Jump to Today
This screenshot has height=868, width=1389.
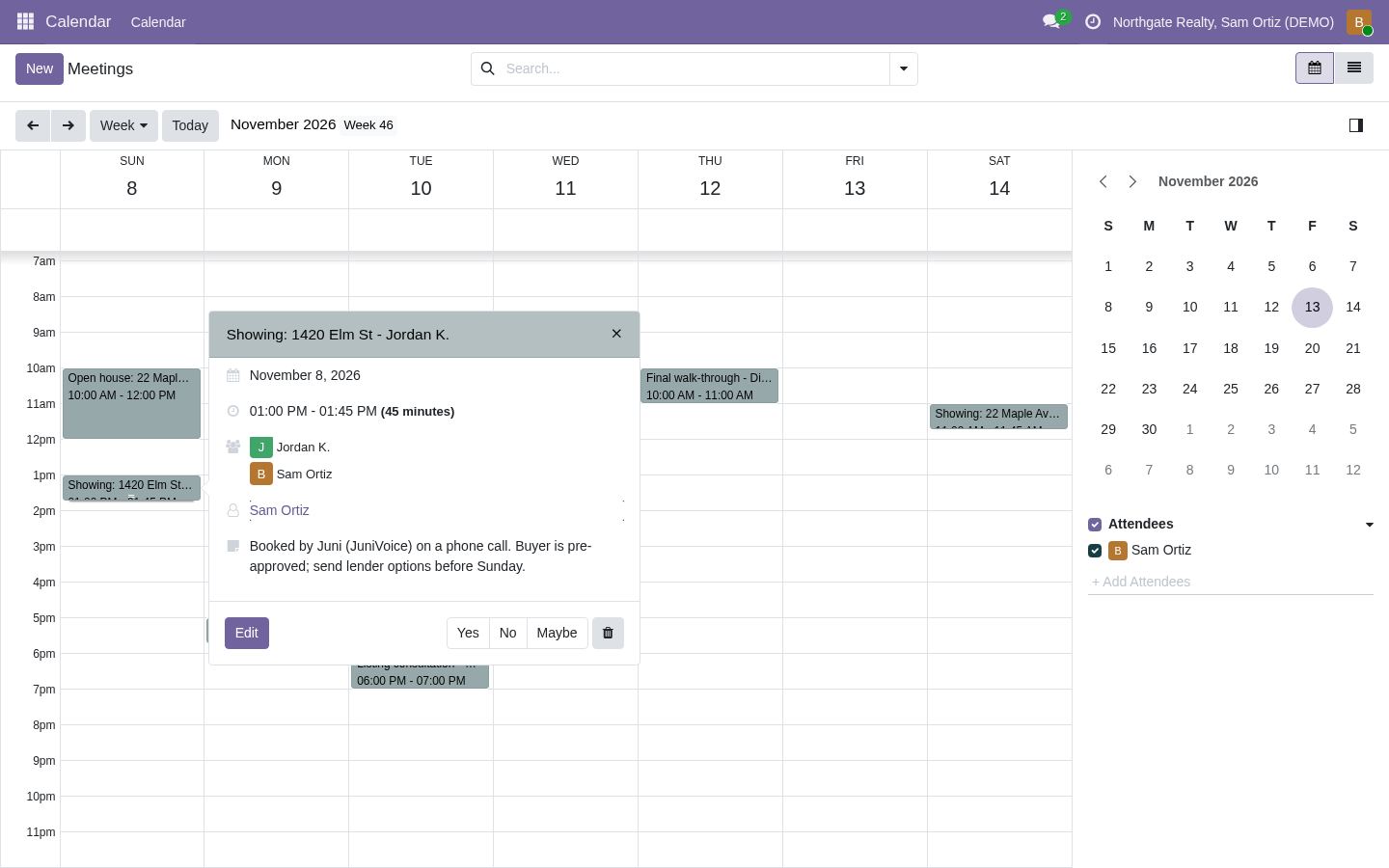[x=190, y=125]
